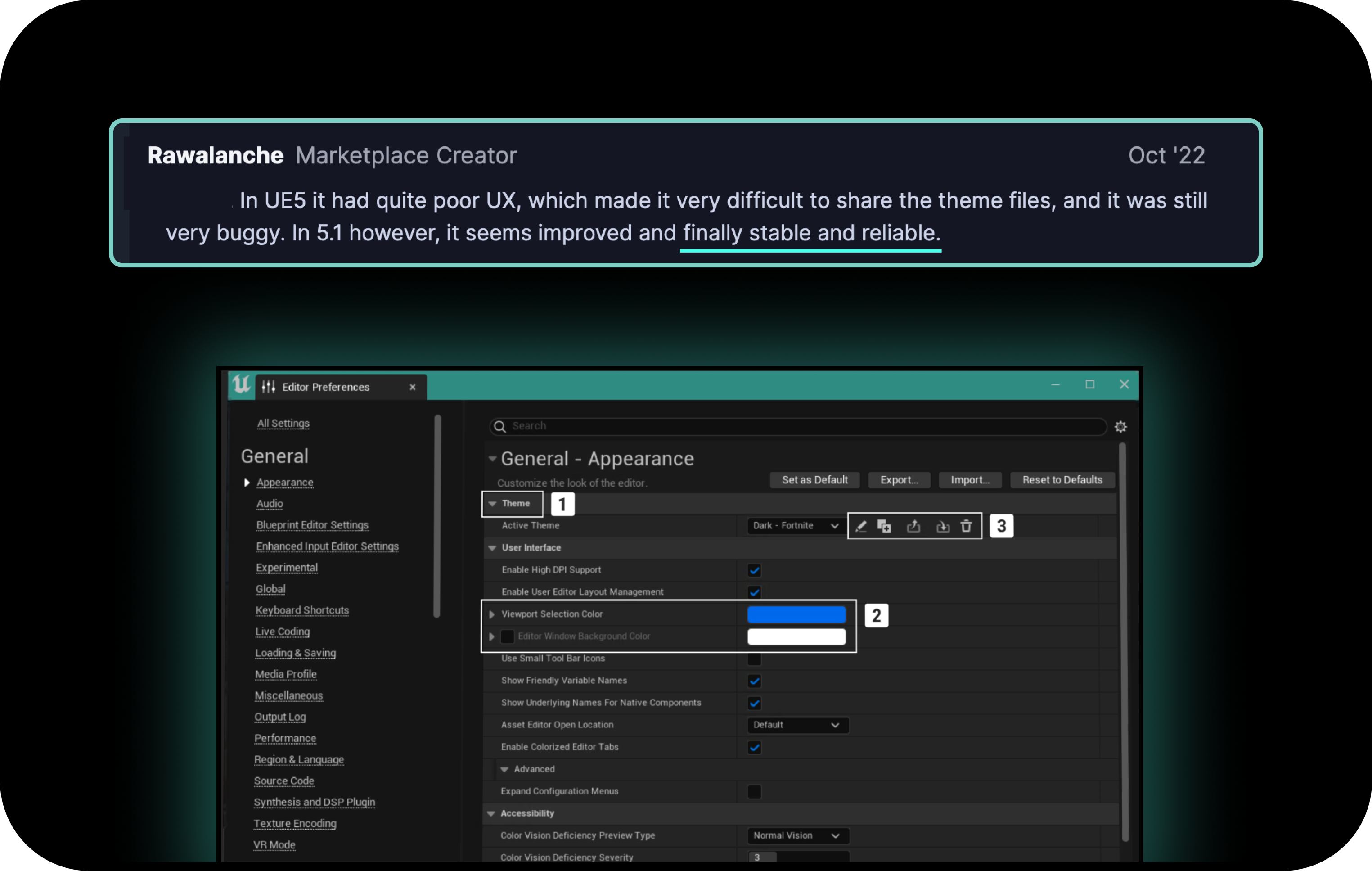This screenshot has width=1372, height=871.
Task: Export the active theme icon
Action: (x=913, y=526)
